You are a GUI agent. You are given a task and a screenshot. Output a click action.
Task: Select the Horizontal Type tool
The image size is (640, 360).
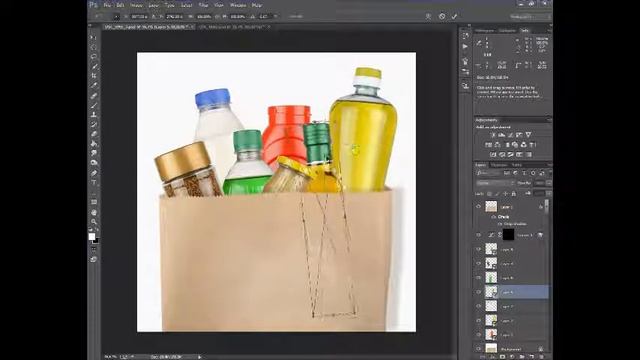click(94, 182)
